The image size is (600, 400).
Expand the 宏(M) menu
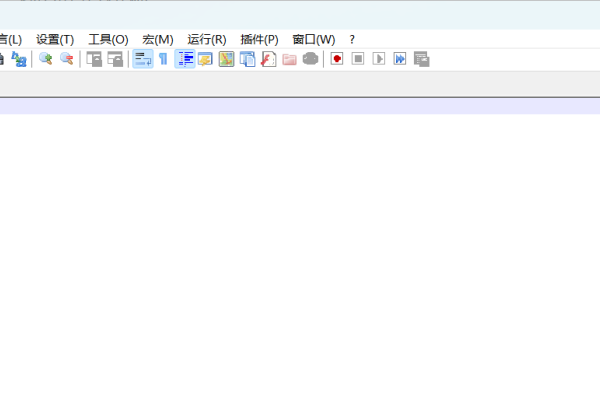[x=158, y=39]
